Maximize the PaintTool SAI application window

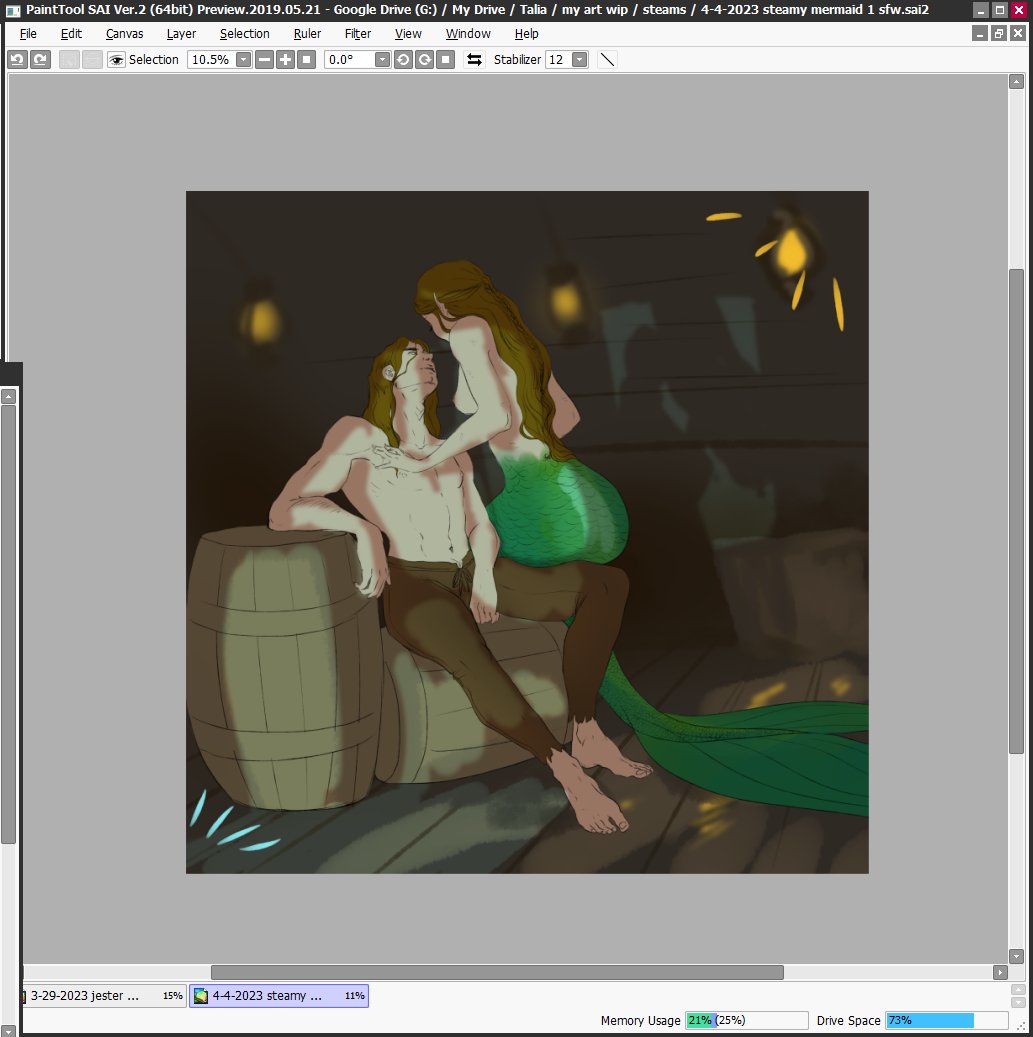pyautogui.click(x=1000, y=10)
